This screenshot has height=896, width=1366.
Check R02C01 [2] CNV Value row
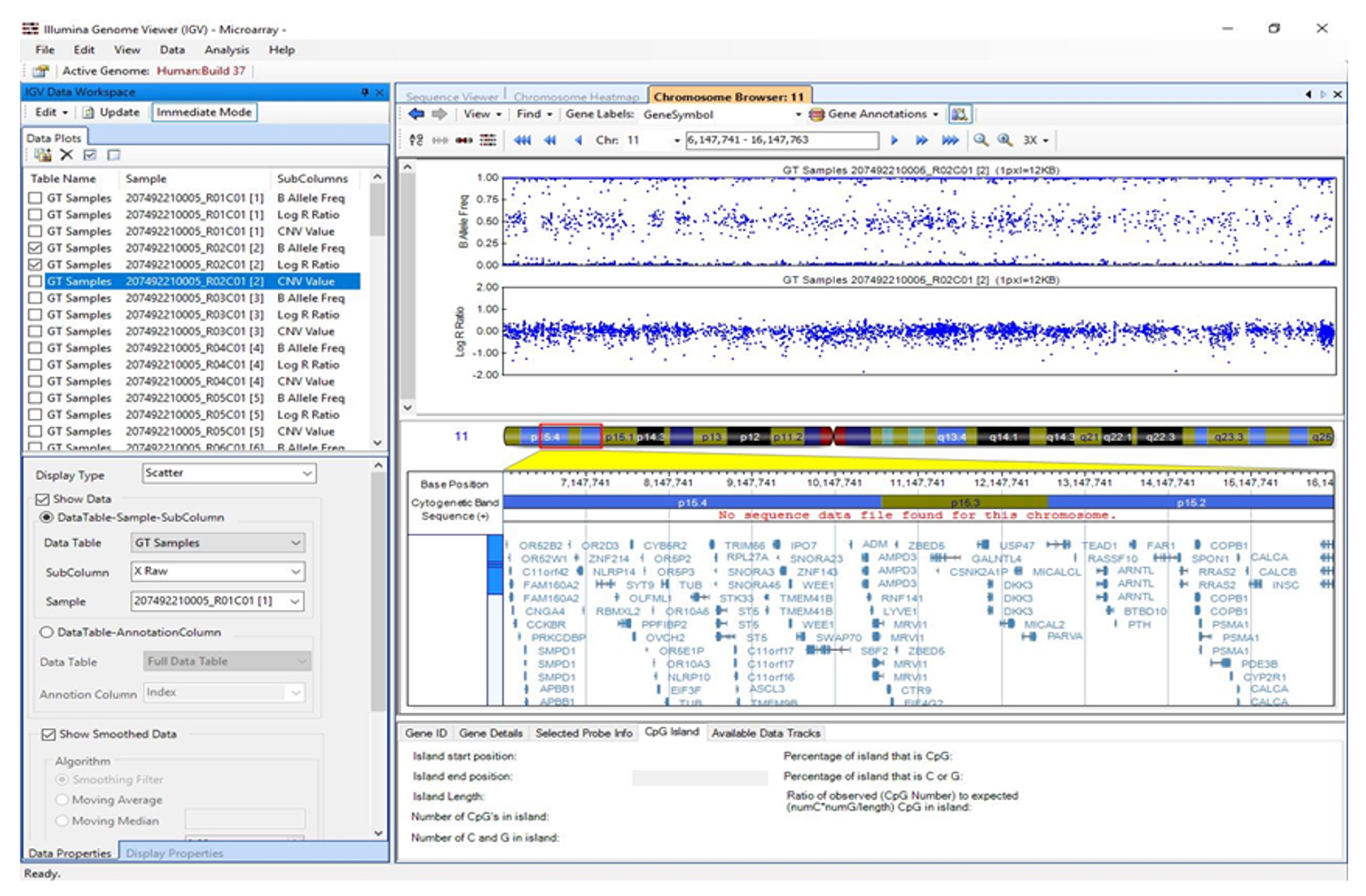[35, 281]
